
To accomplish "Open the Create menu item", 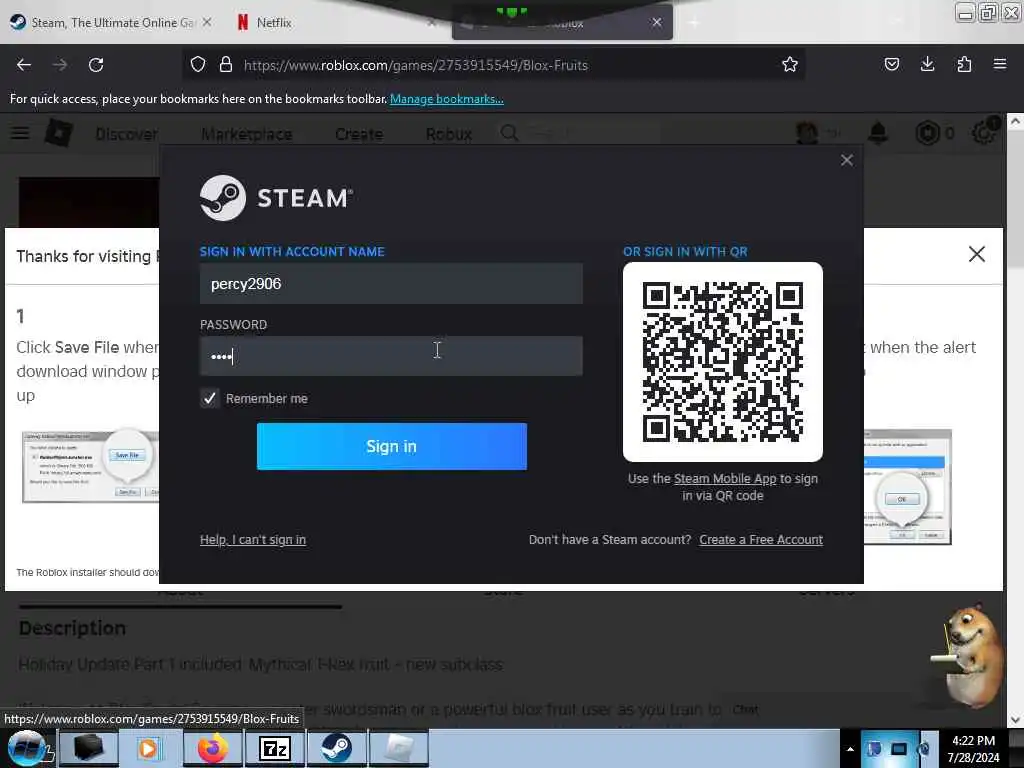I will 359,134.
